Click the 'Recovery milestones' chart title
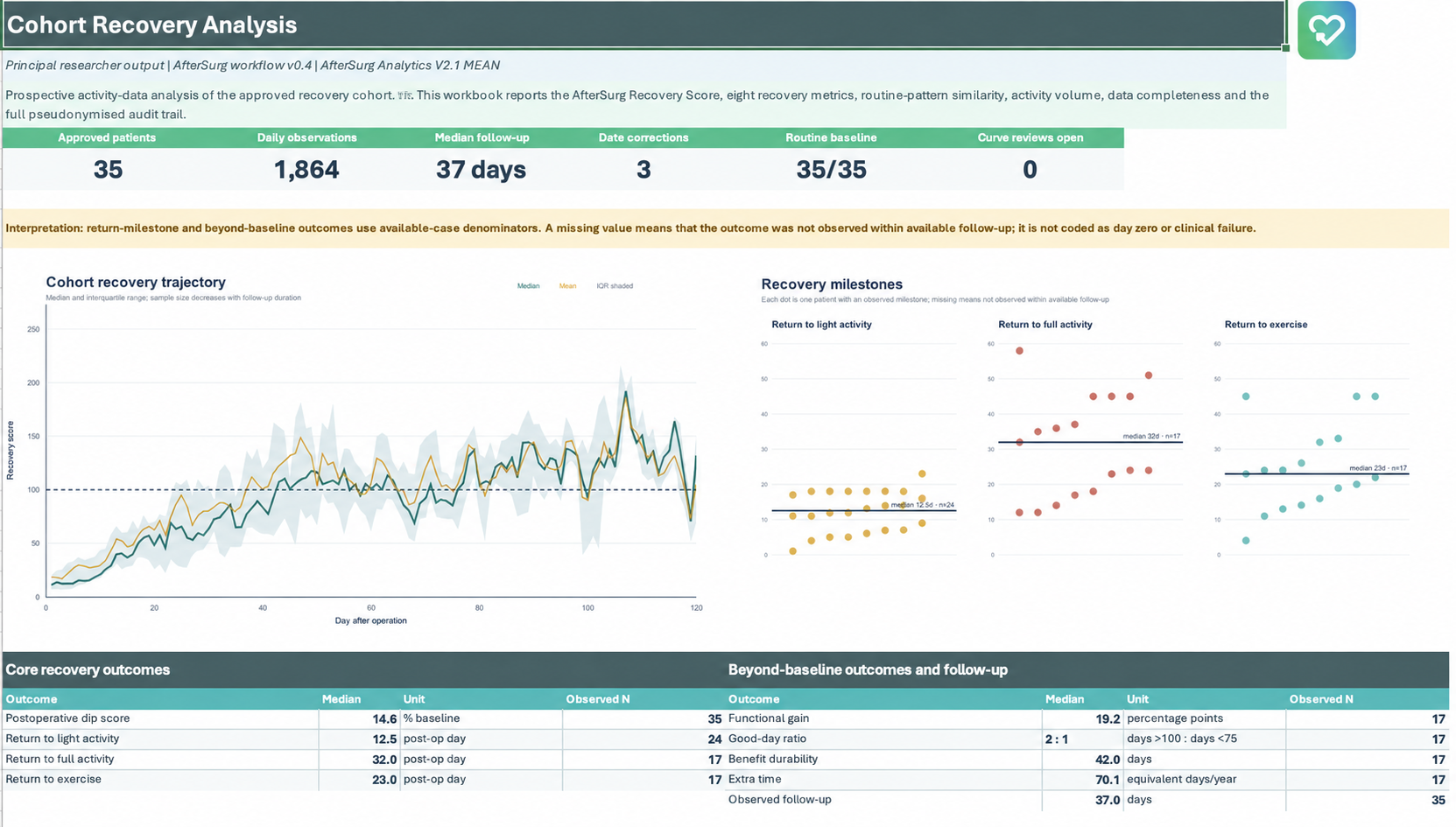Screen dimensions: 1456x827 click(832, 284)
